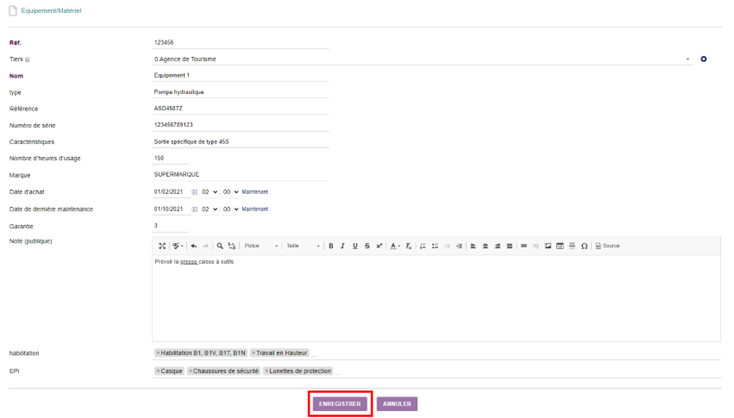Align text left

pos(473,246)
